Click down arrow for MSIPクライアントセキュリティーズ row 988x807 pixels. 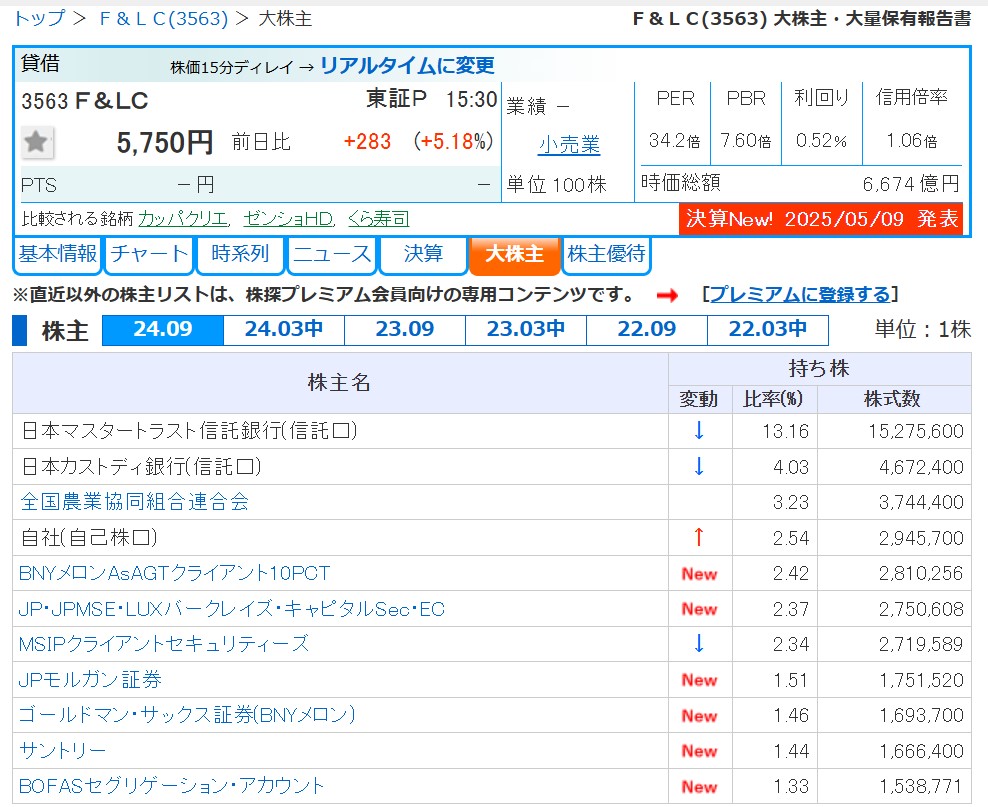click(x=699, y=644)
